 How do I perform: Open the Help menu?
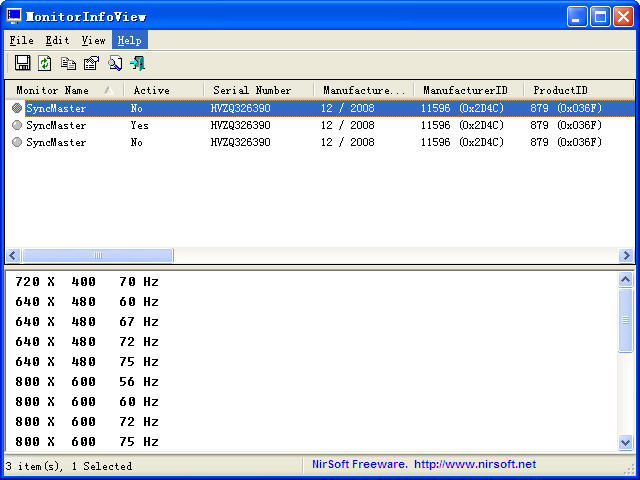point(129,40)
